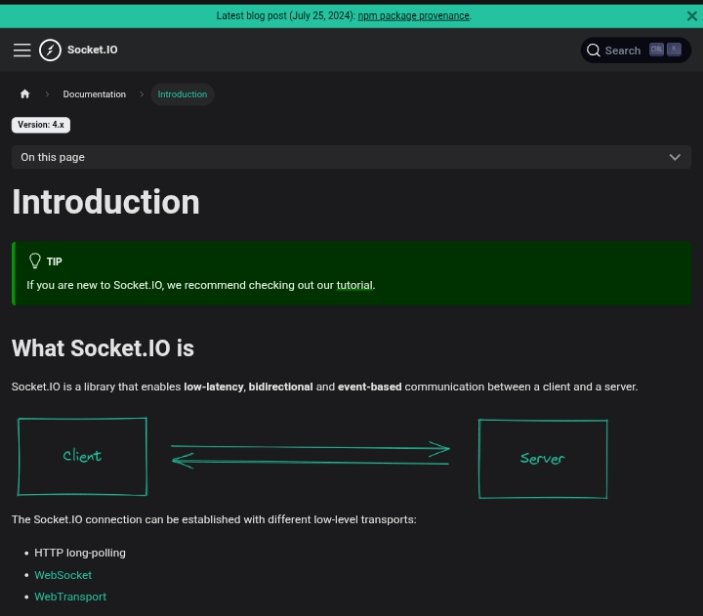Click the search magnifier icon
The image size is (703, 616).
(593, 50)
